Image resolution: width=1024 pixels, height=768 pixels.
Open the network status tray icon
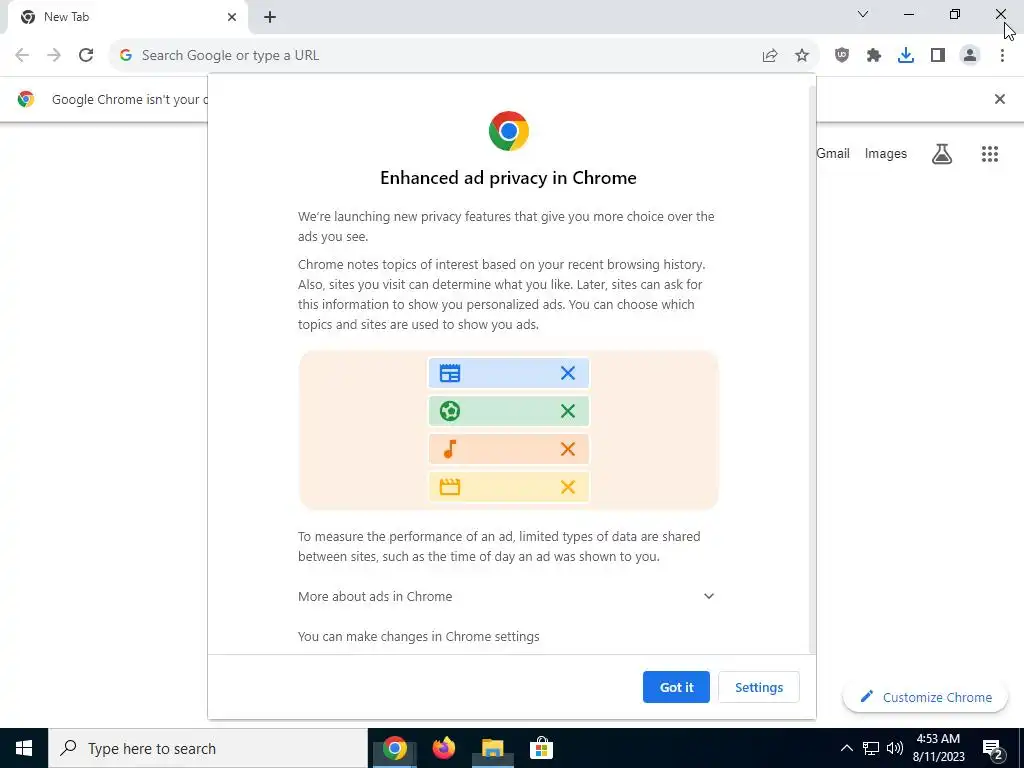point(871,748)
